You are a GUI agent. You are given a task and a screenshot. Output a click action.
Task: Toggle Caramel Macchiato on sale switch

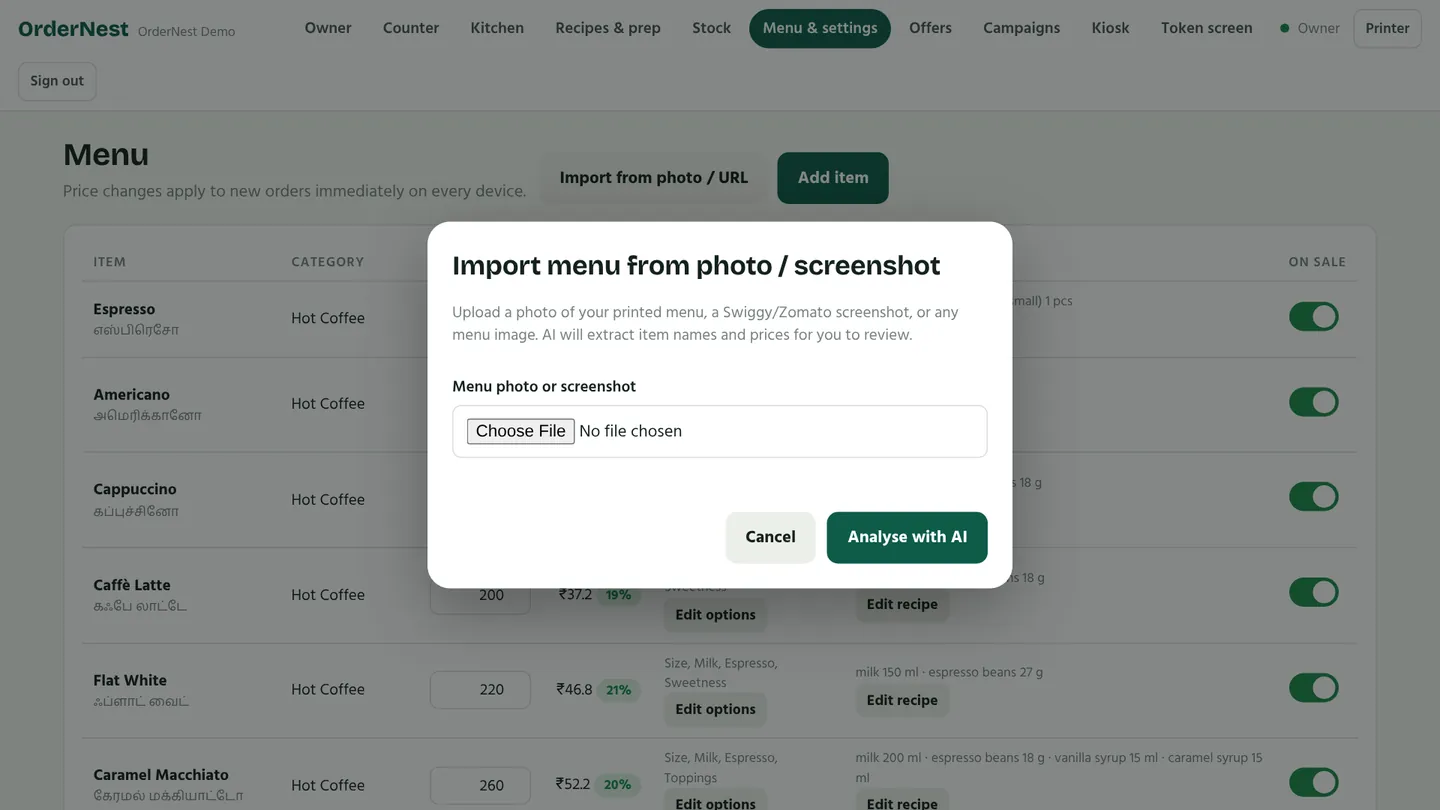tap(1313, 782)
